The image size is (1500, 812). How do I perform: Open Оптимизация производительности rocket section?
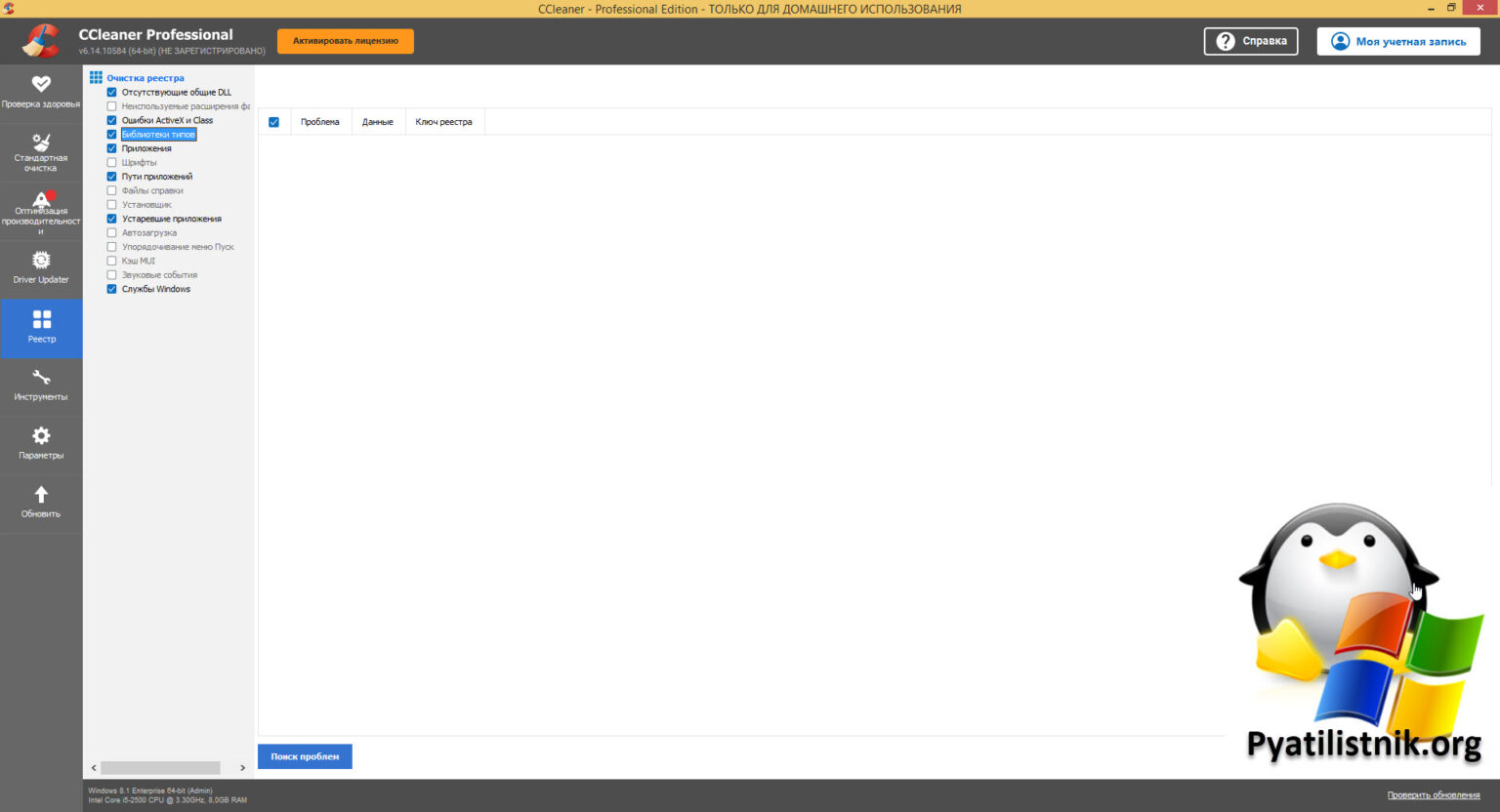(x=41, y=212)
